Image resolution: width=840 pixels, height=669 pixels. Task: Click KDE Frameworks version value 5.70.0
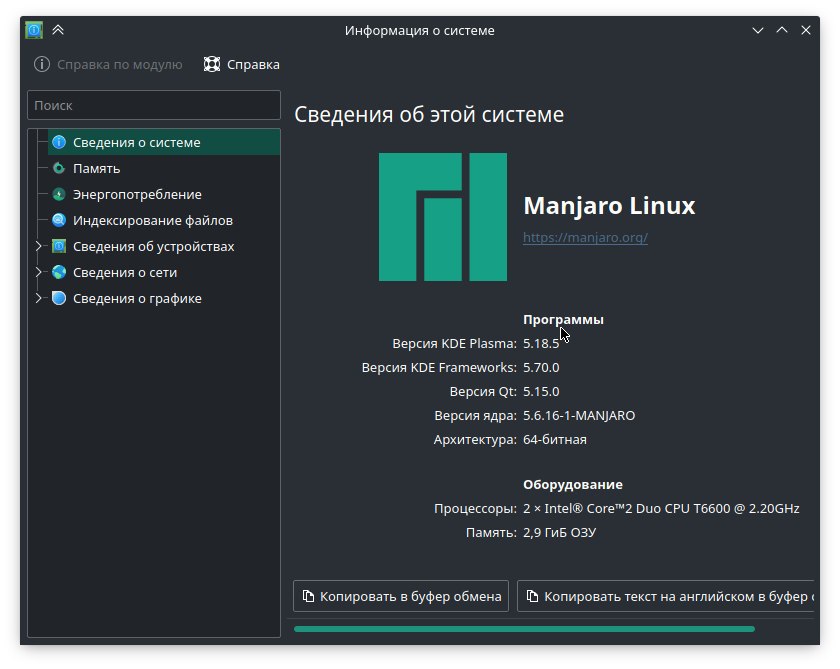point(541,367)
